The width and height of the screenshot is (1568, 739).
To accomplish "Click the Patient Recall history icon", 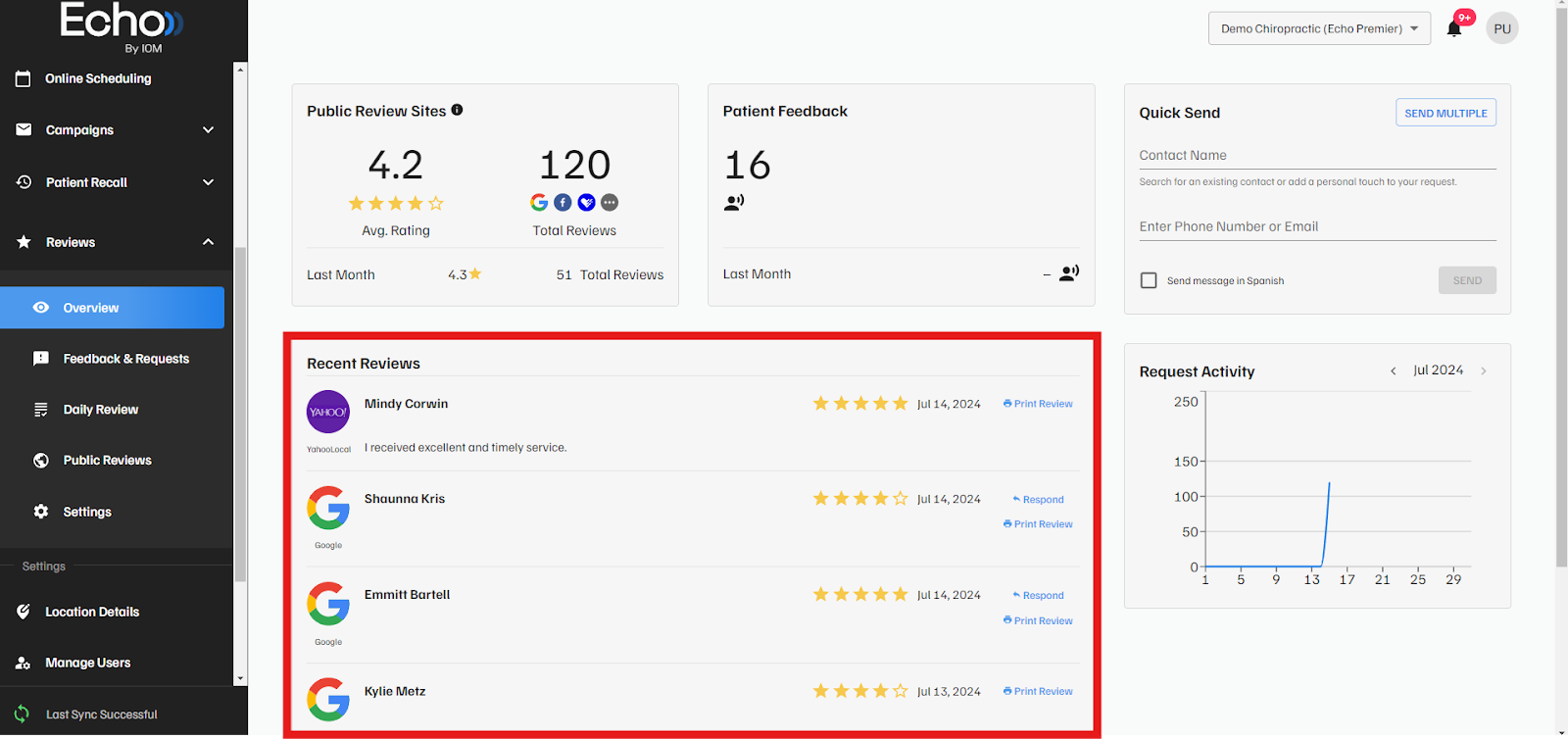I will click(x=24, y=182).
